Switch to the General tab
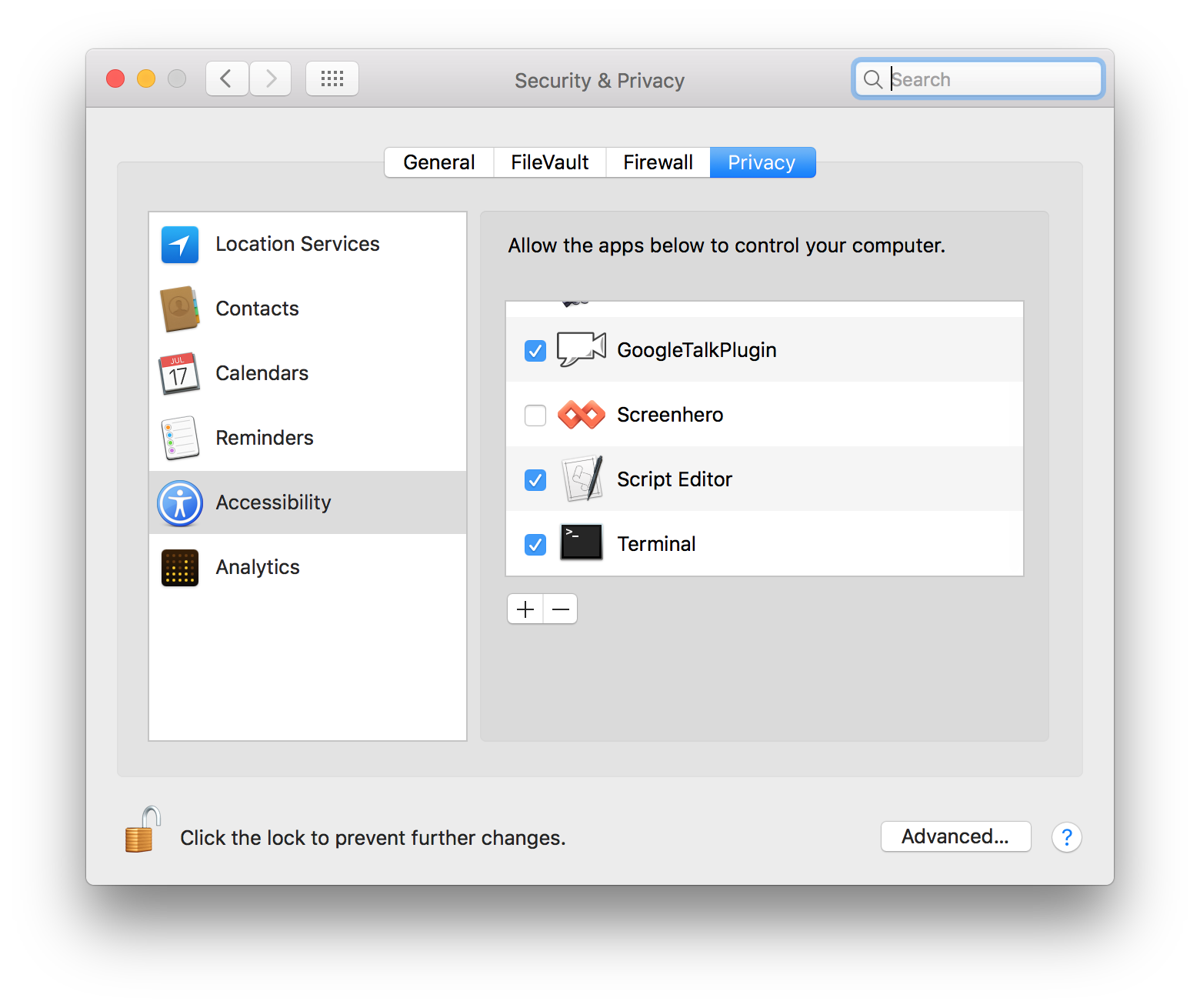Screen dimensions: 1200x1008 click(439, 162)
